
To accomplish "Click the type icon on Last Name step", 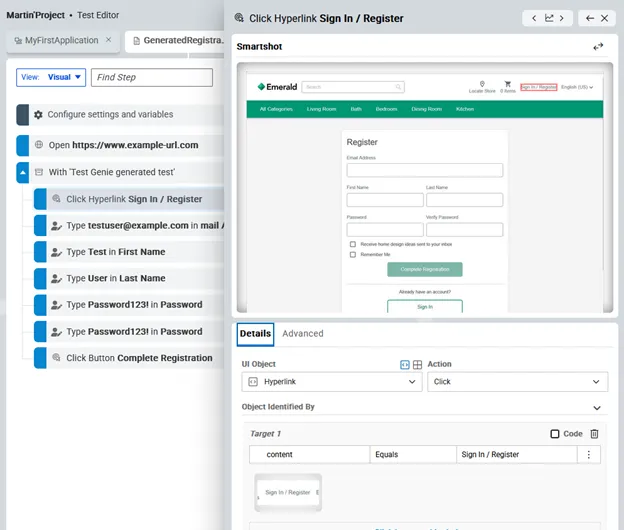I will pos(57,279).
